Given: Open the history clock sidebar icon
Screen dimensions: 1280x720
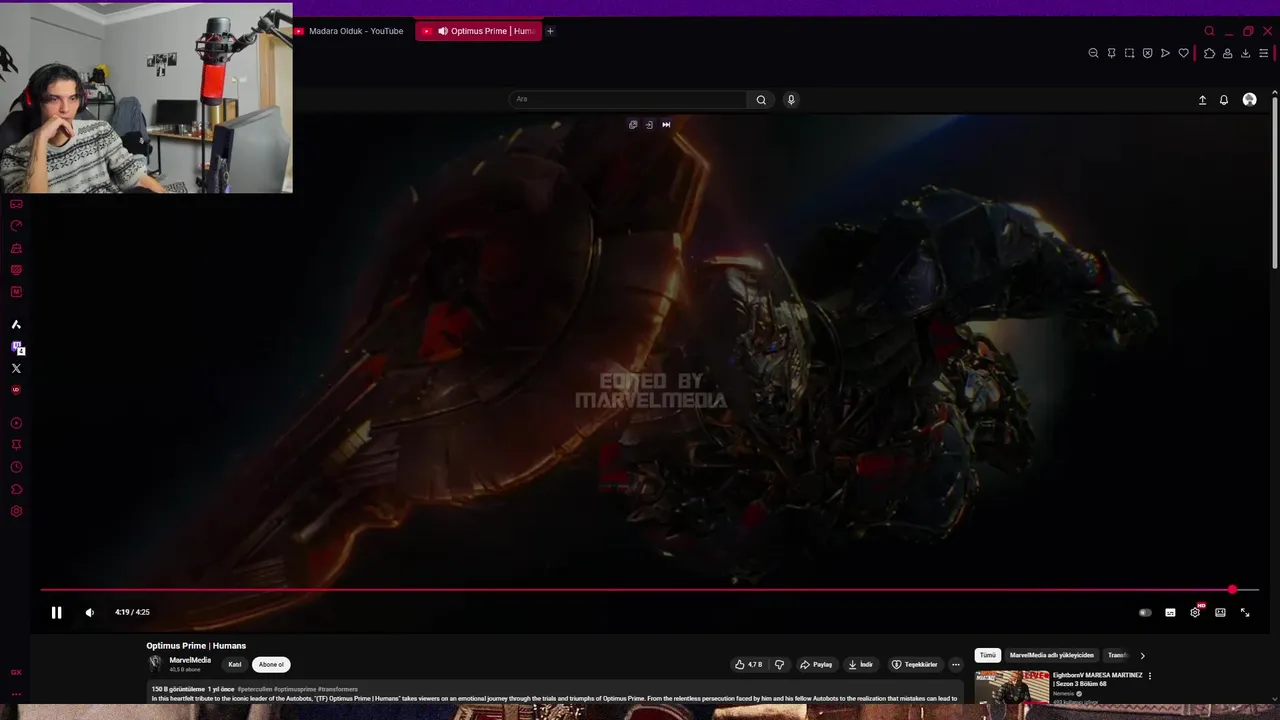Looking at the screenshot, I should 16,467.
